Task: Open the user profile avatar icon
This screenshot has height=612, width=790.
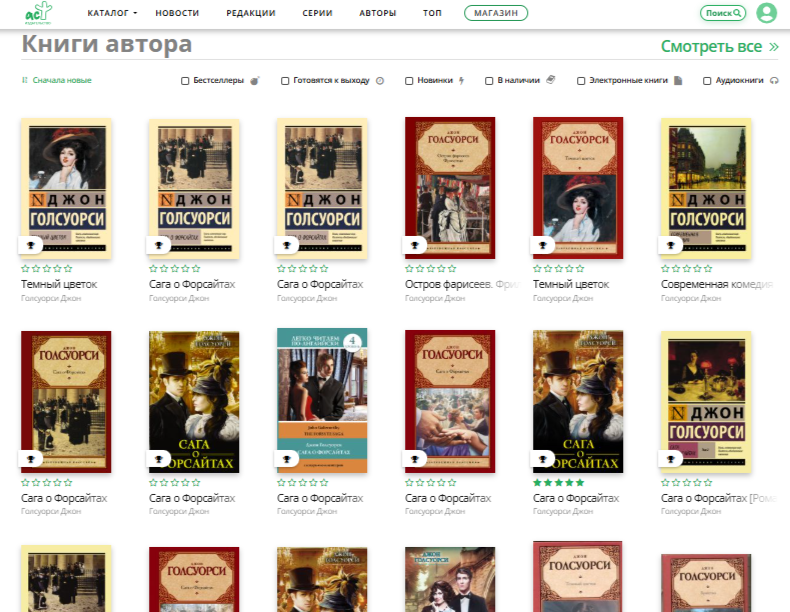Action: pyautogui.click(x=766, y=13)
